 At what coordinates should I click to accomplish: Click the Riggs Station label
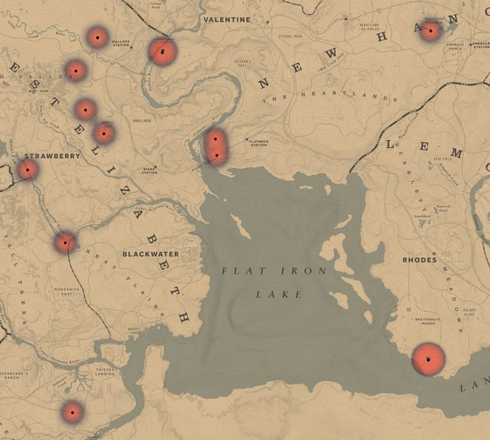tap(149, 171)
